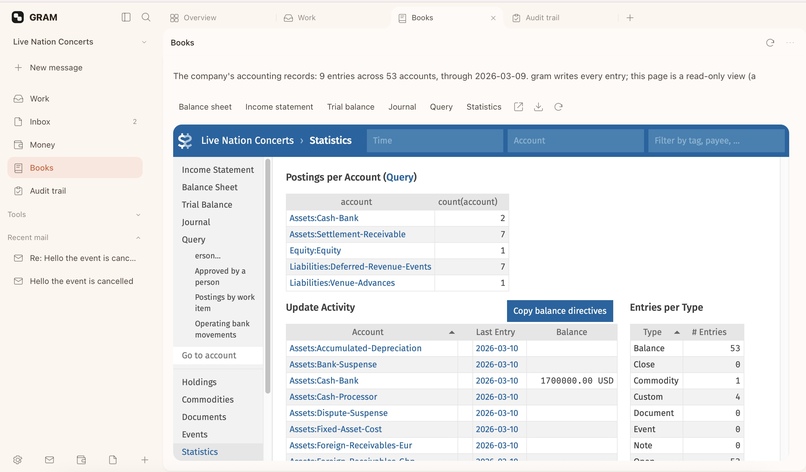Open Assets:Dispute-Suspense account link
Image resolution: width=806 pixels, height=472 pixels.
(338, 413)
